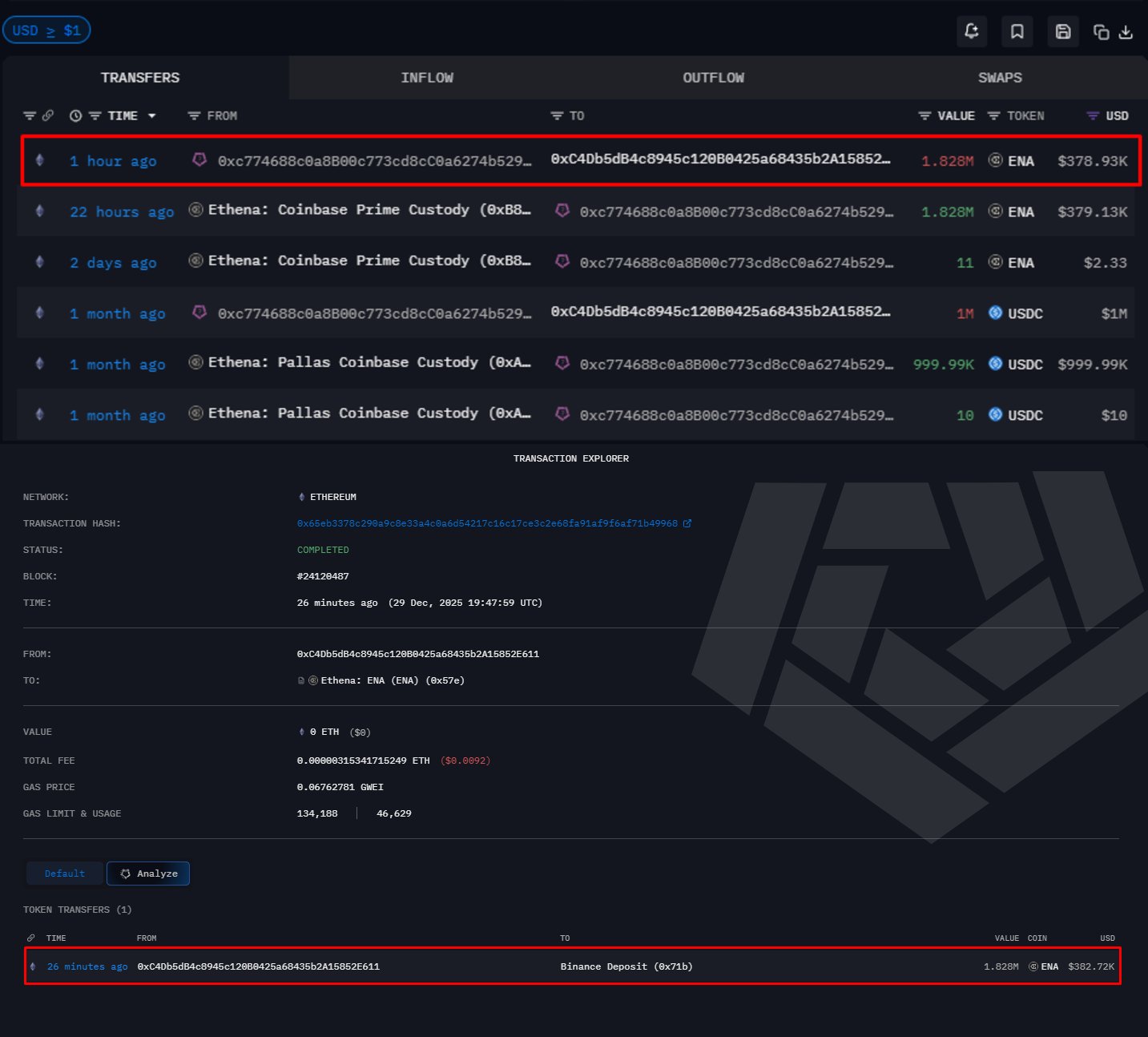Click the clock icon beside TIME header
This screenshot has height=1037, width=1148.
[x=75, y=116]
